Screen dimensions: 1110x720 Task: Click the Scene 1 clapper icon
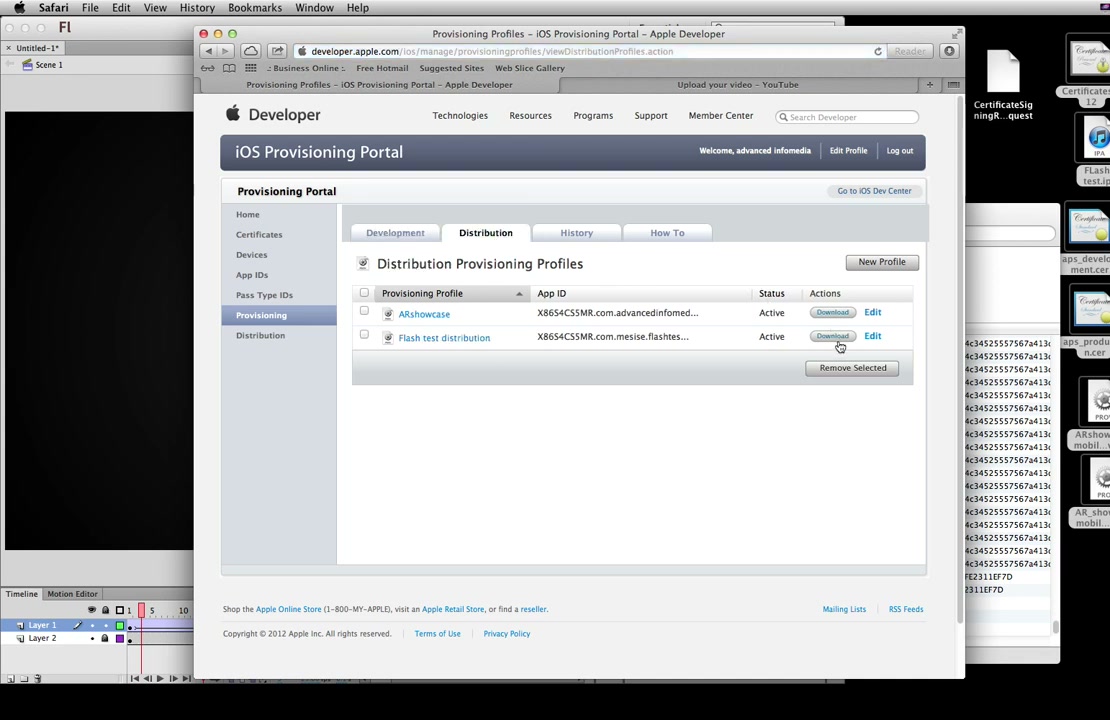pos(28,64)
